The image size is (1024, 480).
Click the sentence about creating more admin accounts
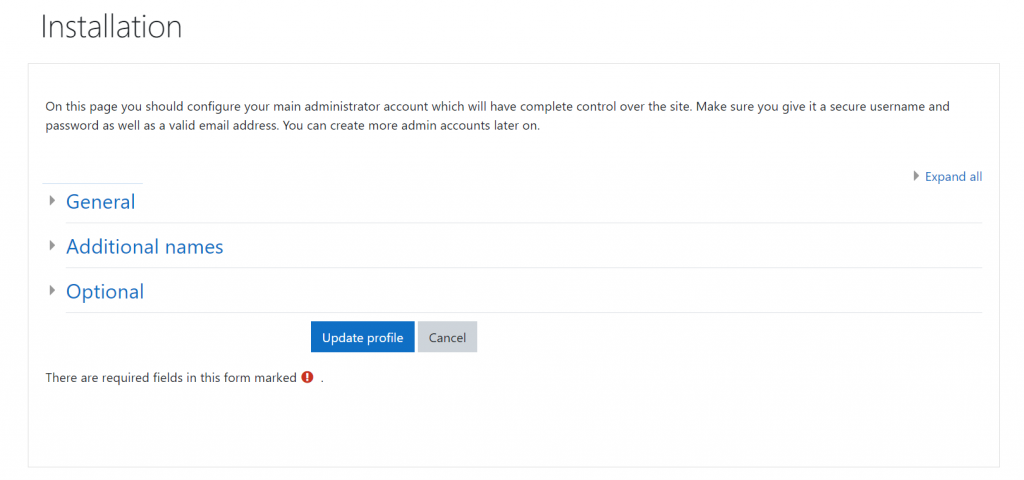[292, 127]
